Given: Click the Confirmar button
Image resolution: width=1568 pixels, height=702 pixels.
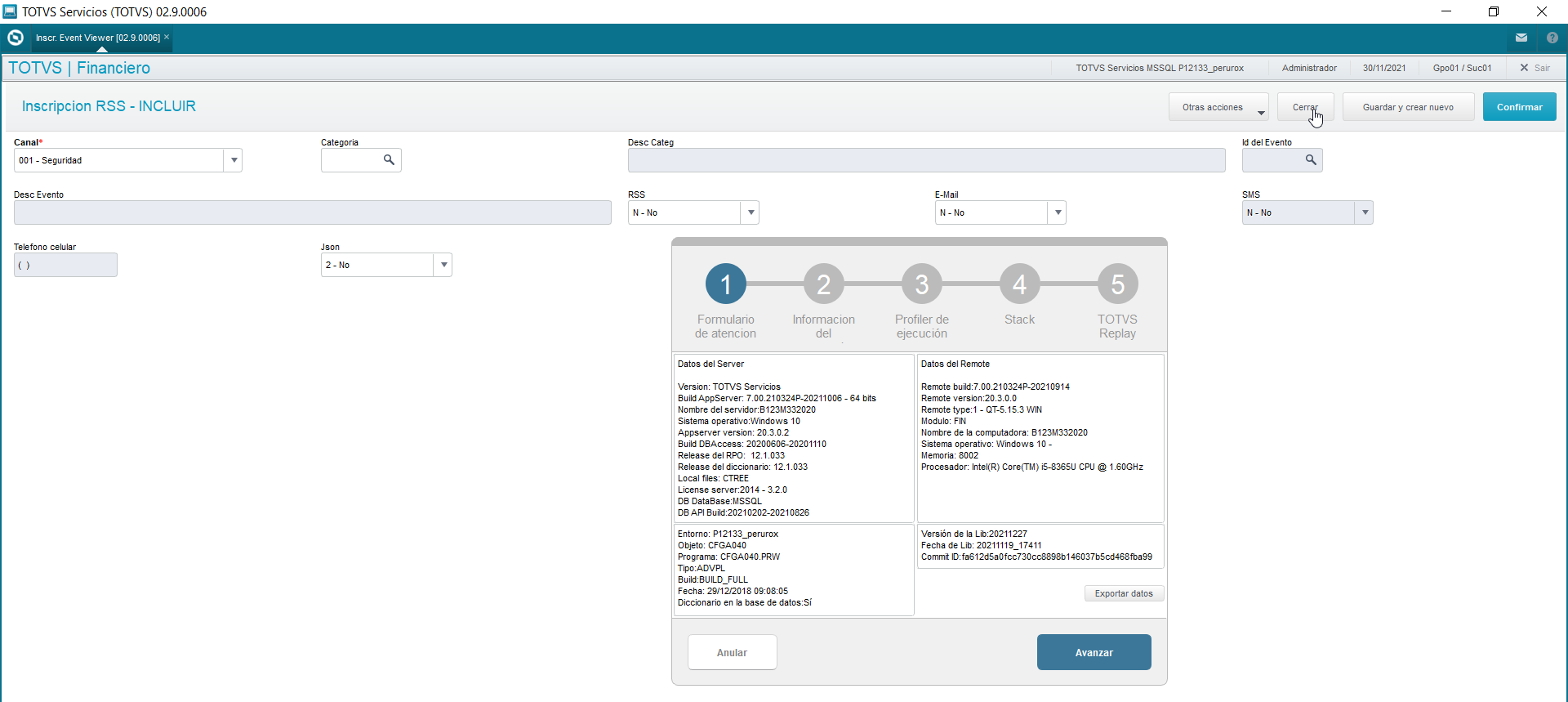Looking at the screenshot, I should [x=1519, y=107].
